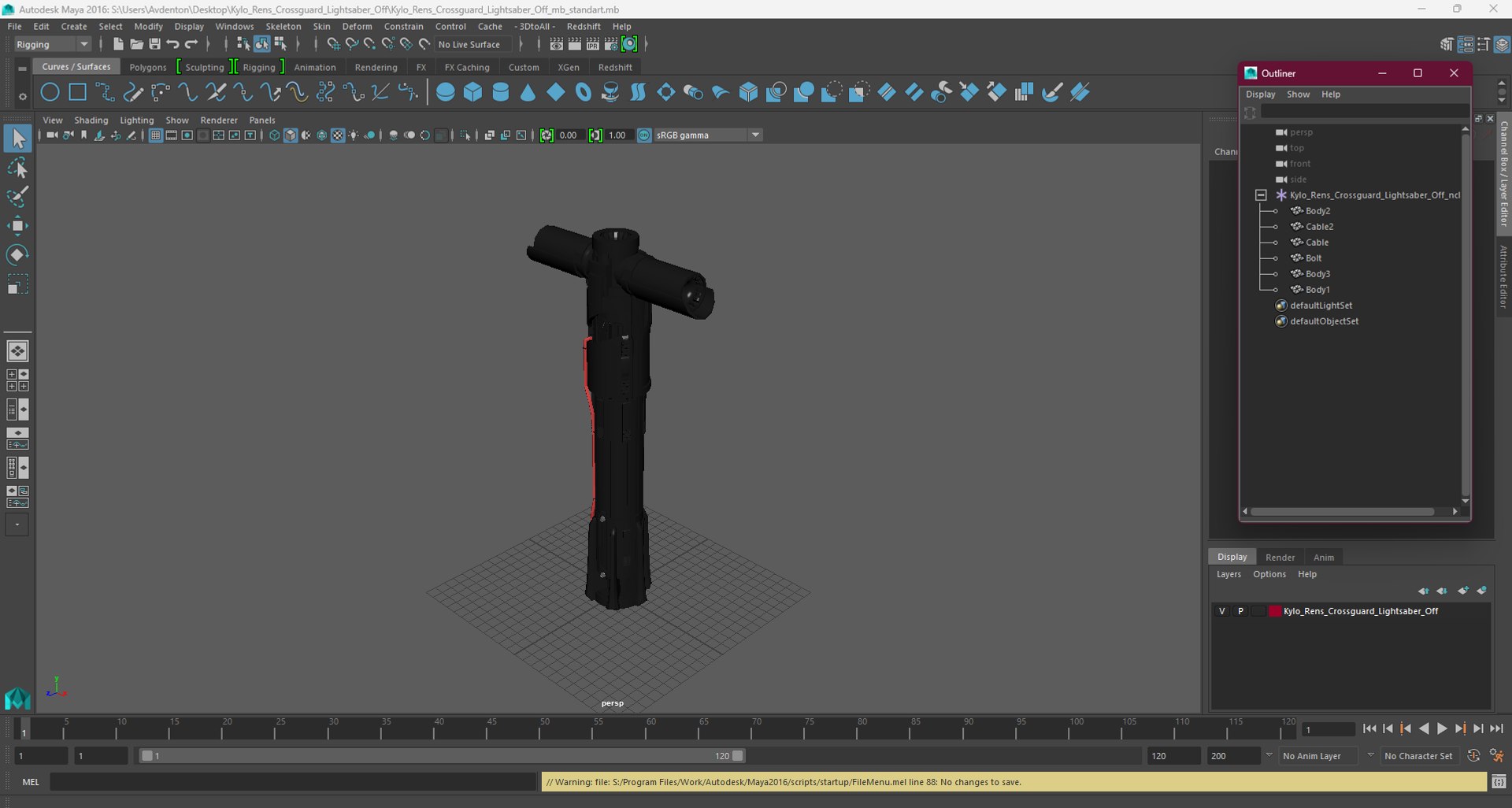Create a NURBS torus from shelf

click(584, 92)
